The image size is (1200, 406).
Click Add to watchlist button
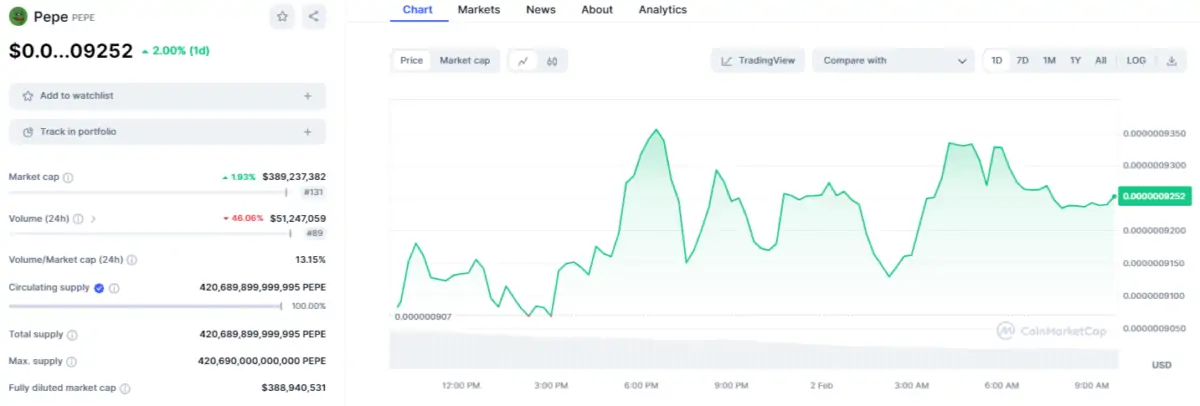167,96
